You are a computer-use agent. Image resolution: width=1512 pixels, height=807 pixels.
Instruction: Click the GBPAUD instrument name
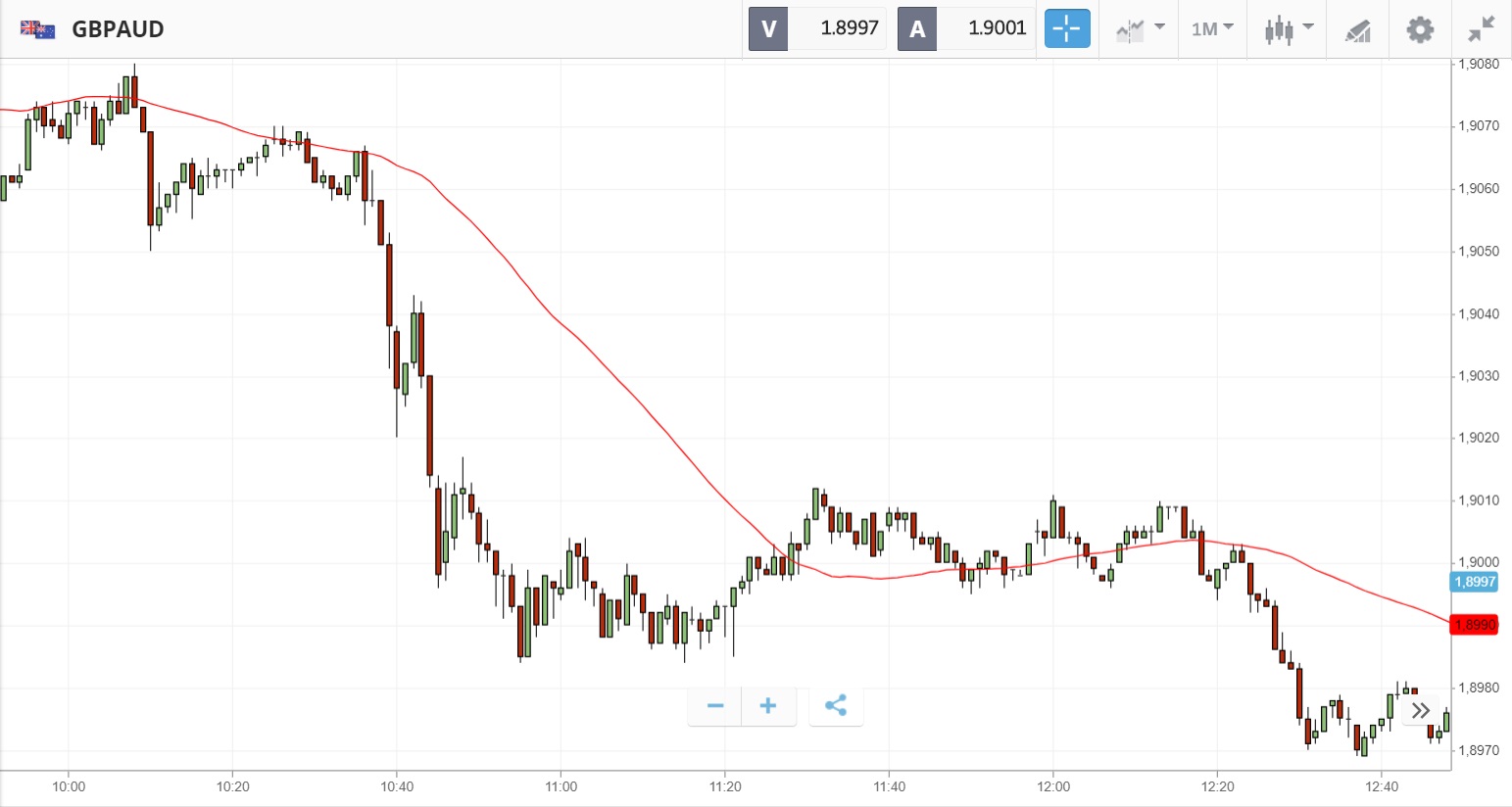click(118, 29)
